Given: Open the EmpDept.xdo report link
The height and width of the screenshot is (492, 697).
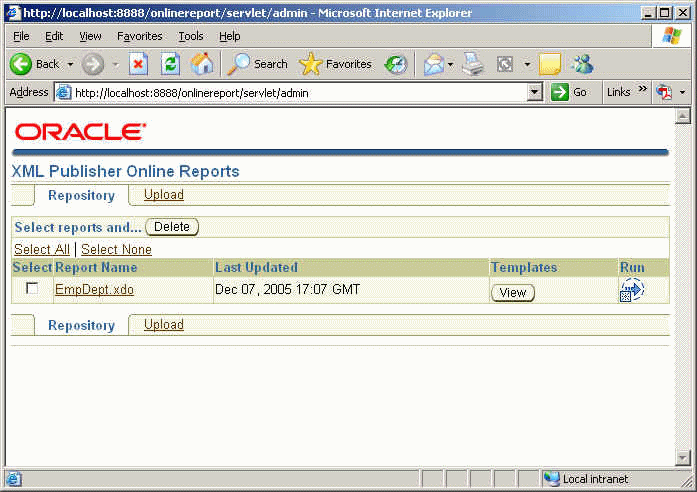Looking at the screenshot, I should [94, 289].
